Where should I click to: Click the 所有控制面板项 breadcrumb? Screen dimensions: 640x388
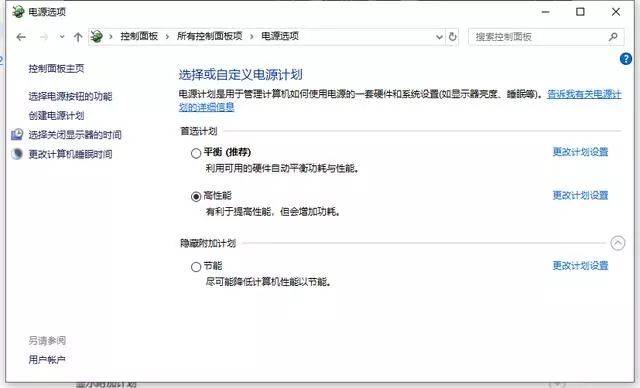coord(209,36)
